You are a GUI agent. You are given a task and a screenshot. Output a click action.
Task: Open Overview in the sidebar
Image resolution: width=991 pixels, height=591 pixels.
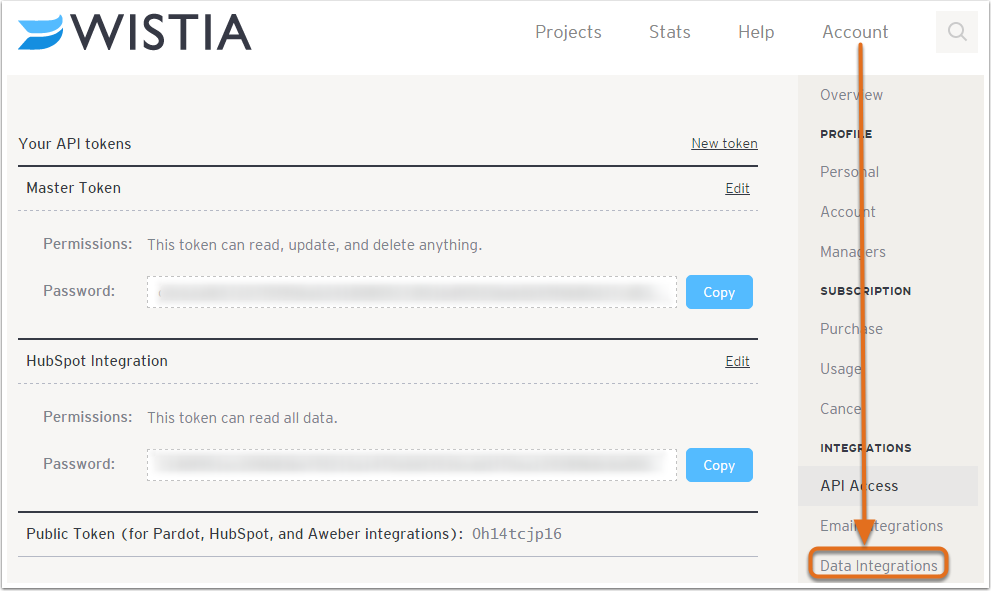tap(851, 95)
